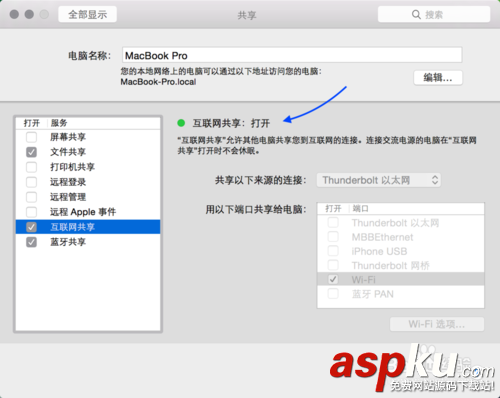Image resolution: width=500 pixels, height=398 pixels.
Task: Open the Thunderbolt 以太网 source dropdown
Action: pyautogui.click(x=379, y=180)
